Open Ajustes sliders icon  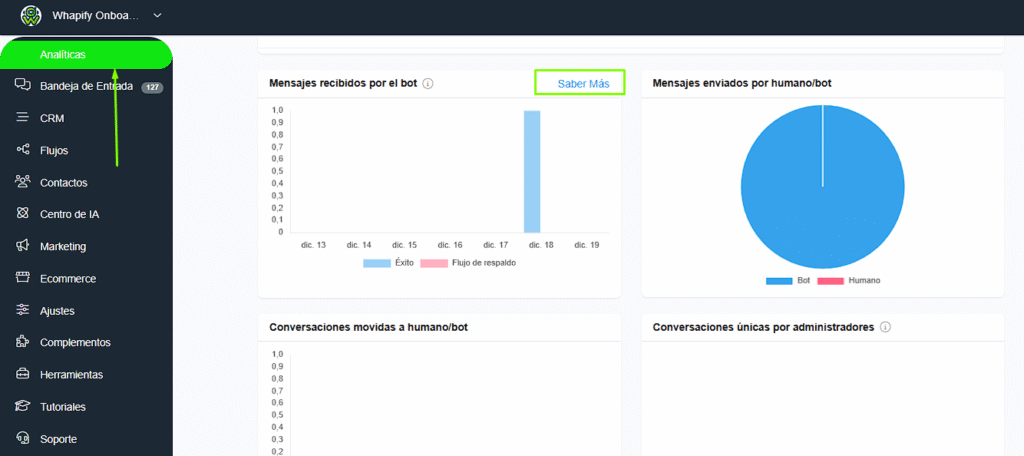click(22, 310)
